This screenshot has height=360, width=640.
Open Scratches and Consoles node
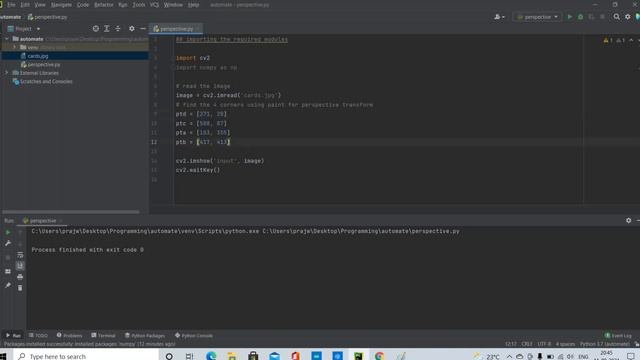coord(46,81)
